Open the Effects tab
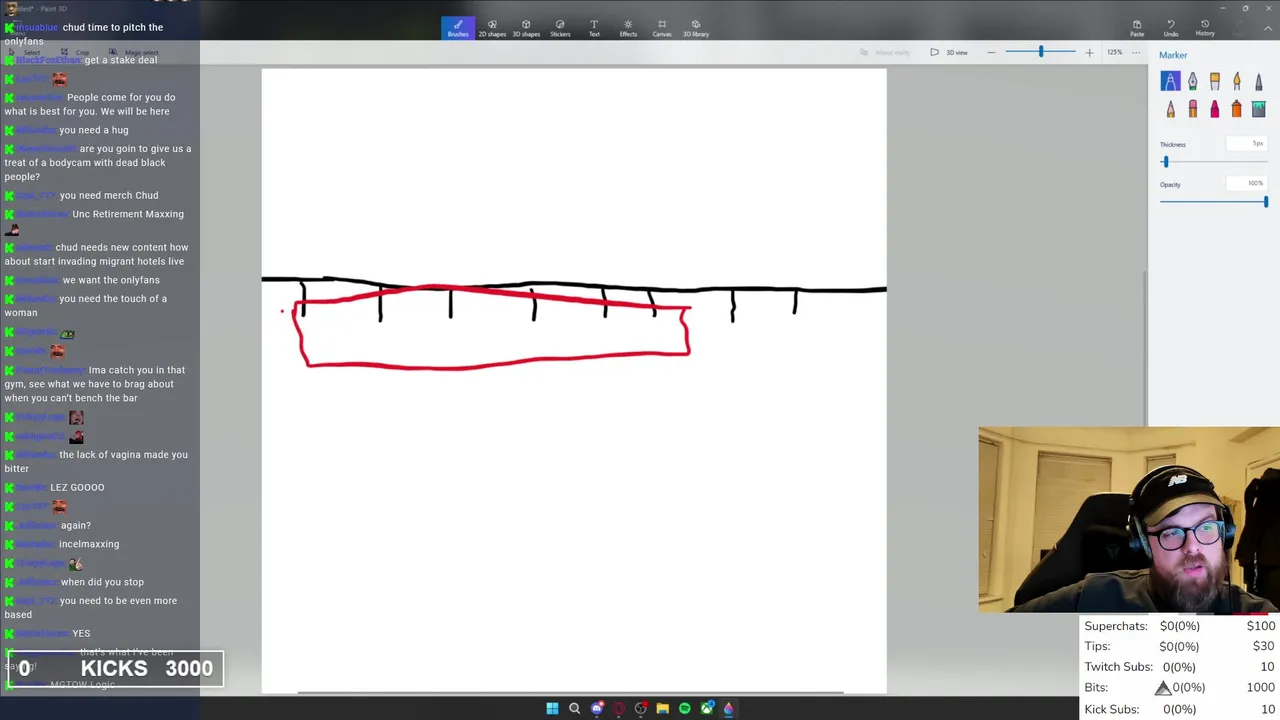Viewport: 1280px width, 720px height. click(x=628, y=28)
